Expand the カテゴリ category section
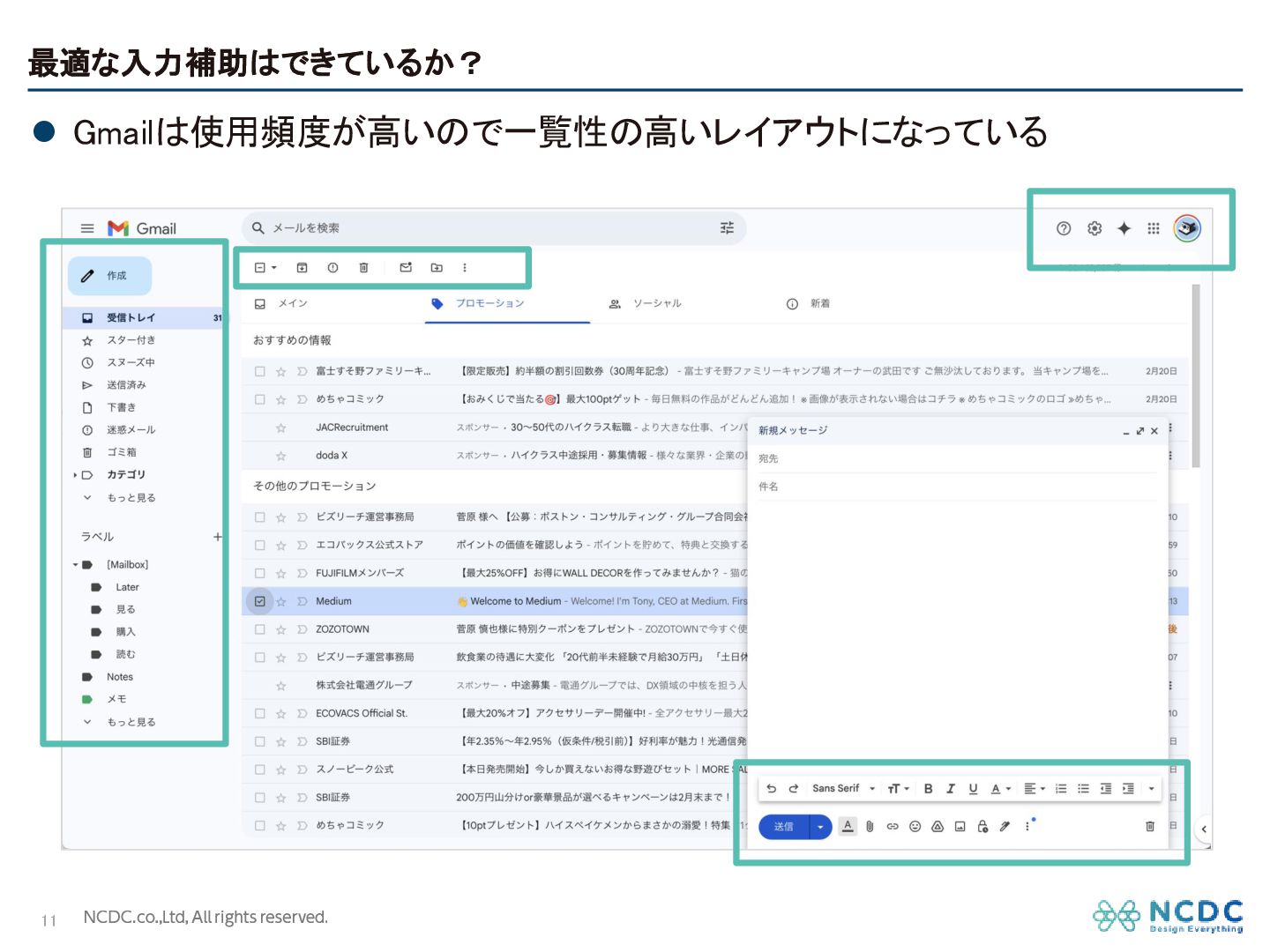The image size is (1270, 952). [x=75, y=475]
